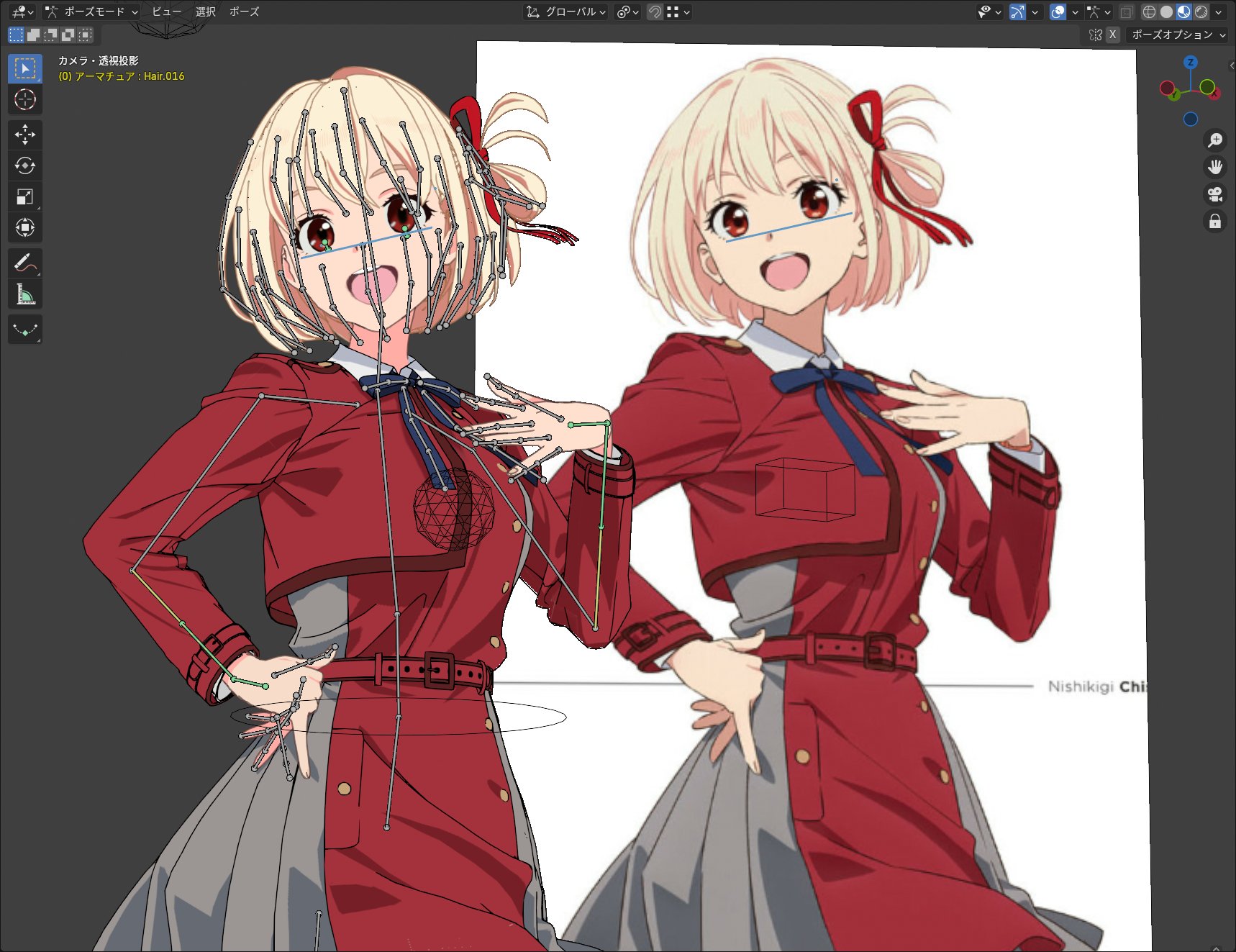
Task: Set selection mode to subtract
Action: click(50, 35)
